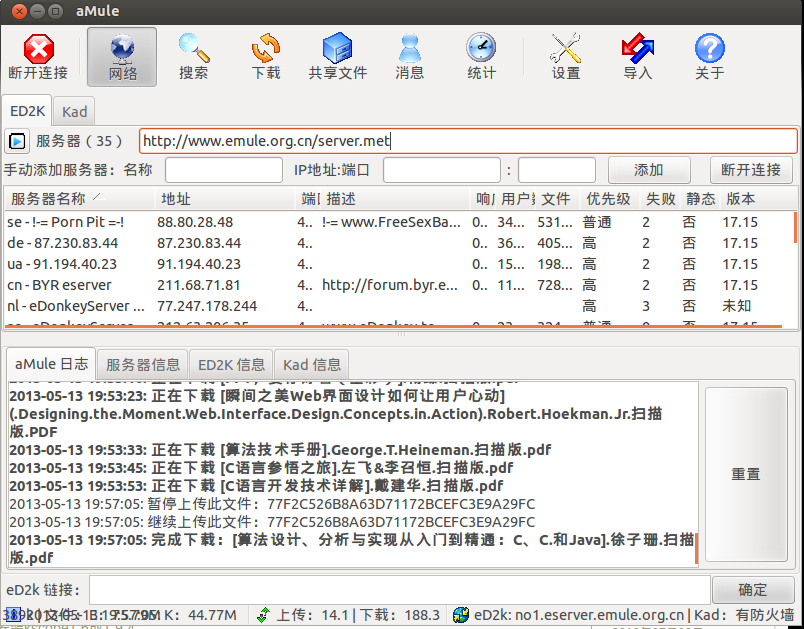Switch to the Kad tab

click(x=74, y=111)
